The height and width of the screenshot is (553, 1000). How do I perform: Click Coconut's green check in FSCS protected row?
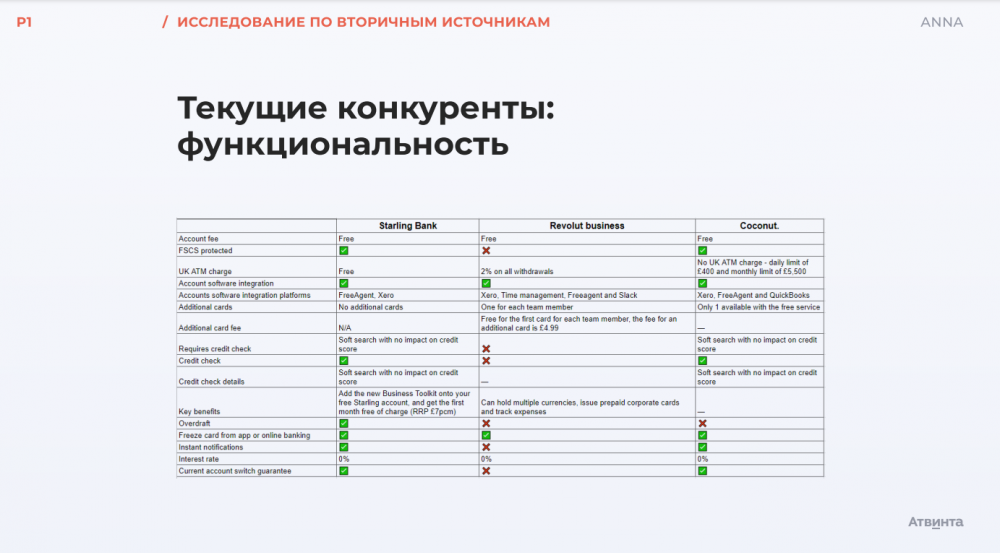pos(702,251)
